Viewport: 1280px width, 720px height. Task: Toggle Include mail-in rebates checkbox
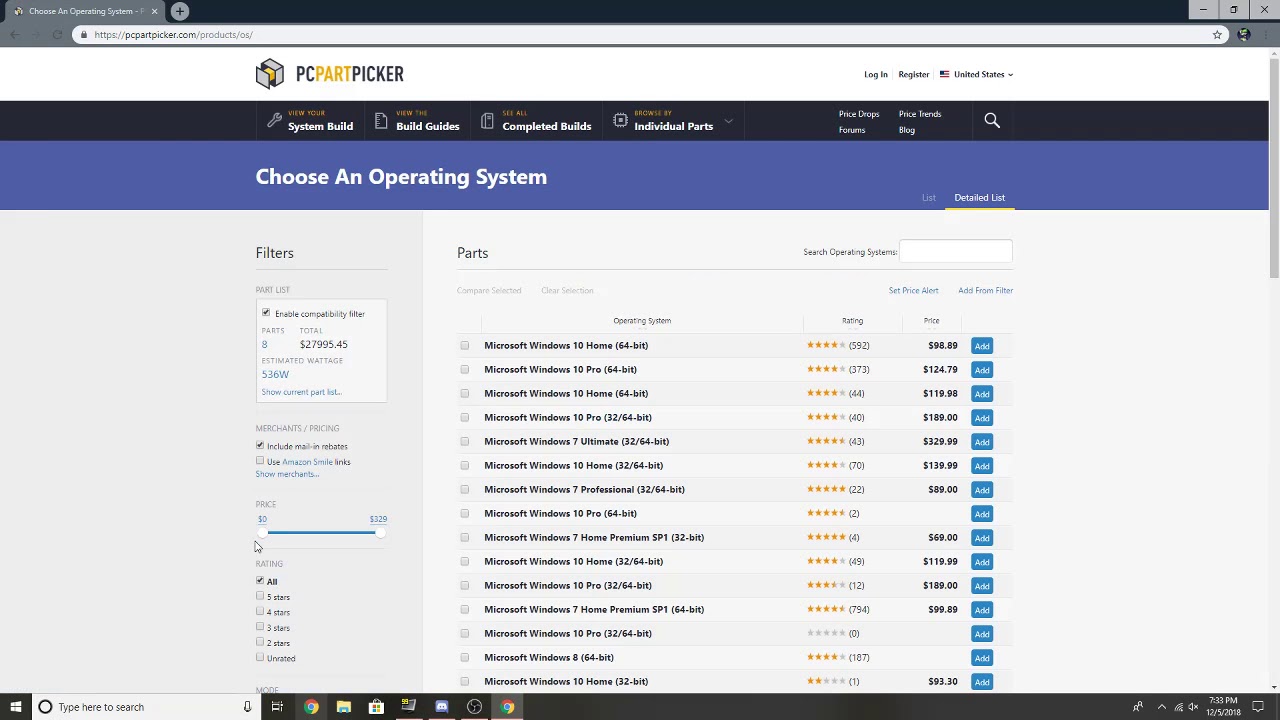[260, 446]
